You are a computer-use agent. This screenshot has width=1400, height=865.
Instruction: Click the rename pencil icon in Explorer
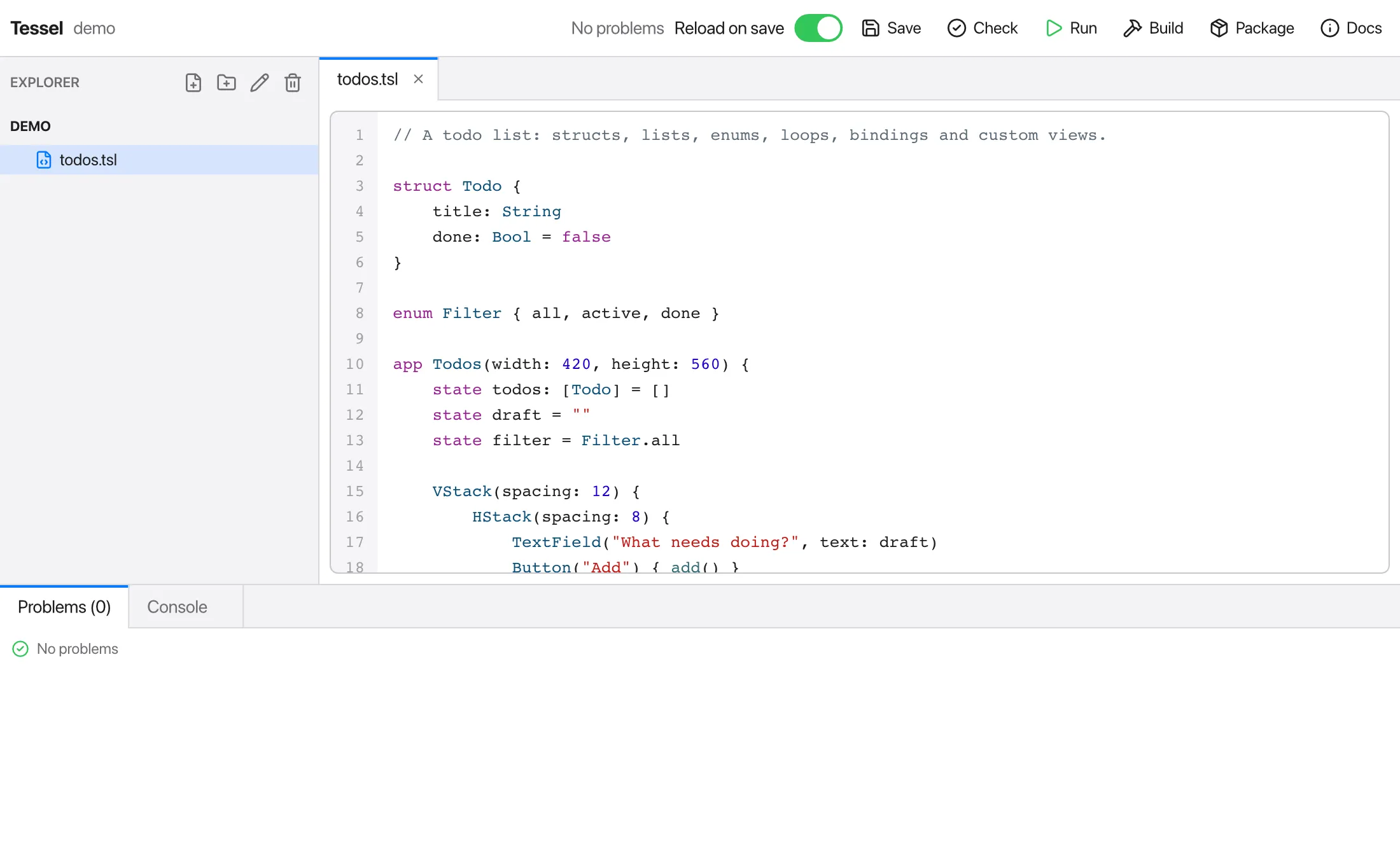[260, 83]
